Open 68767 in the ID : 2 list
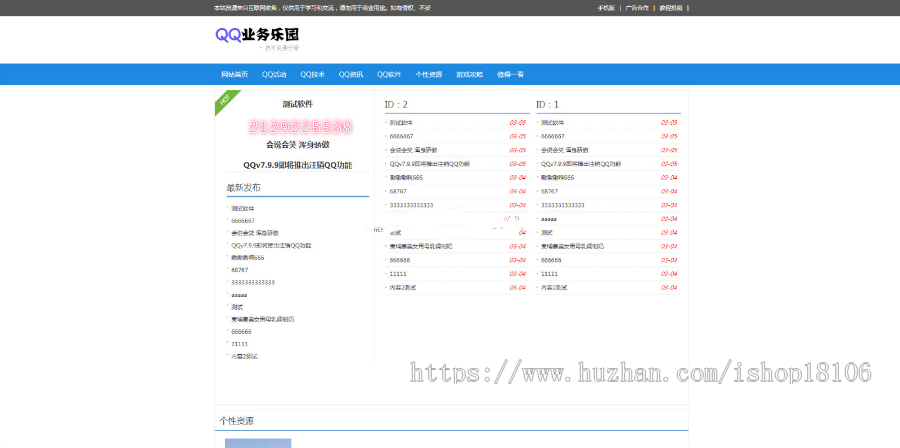900x448 pixels. (x=398, y=192)
